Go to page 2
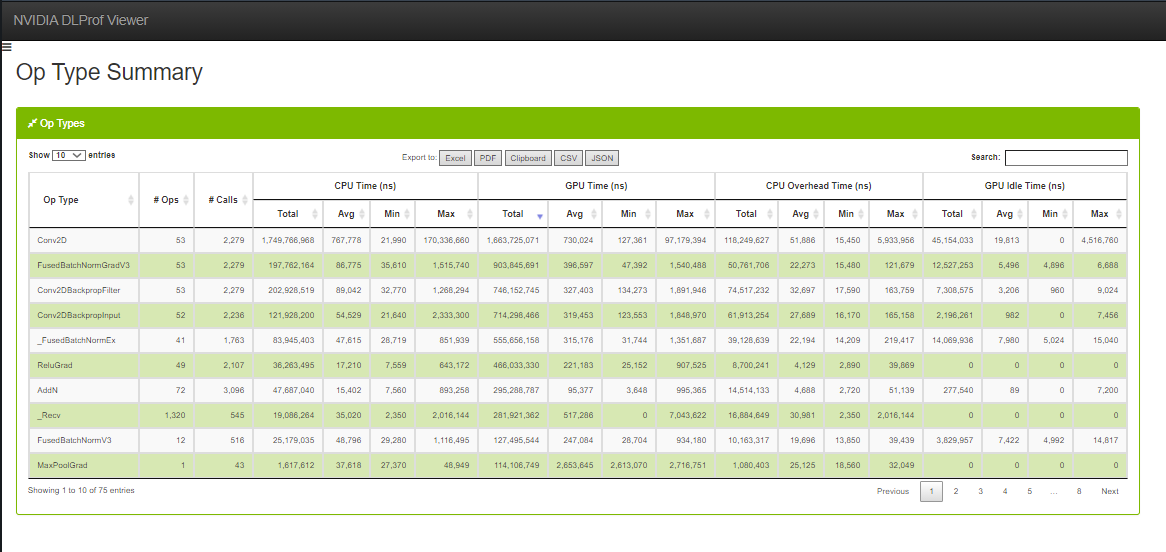The image size is (1166, 552). (955, 491)
